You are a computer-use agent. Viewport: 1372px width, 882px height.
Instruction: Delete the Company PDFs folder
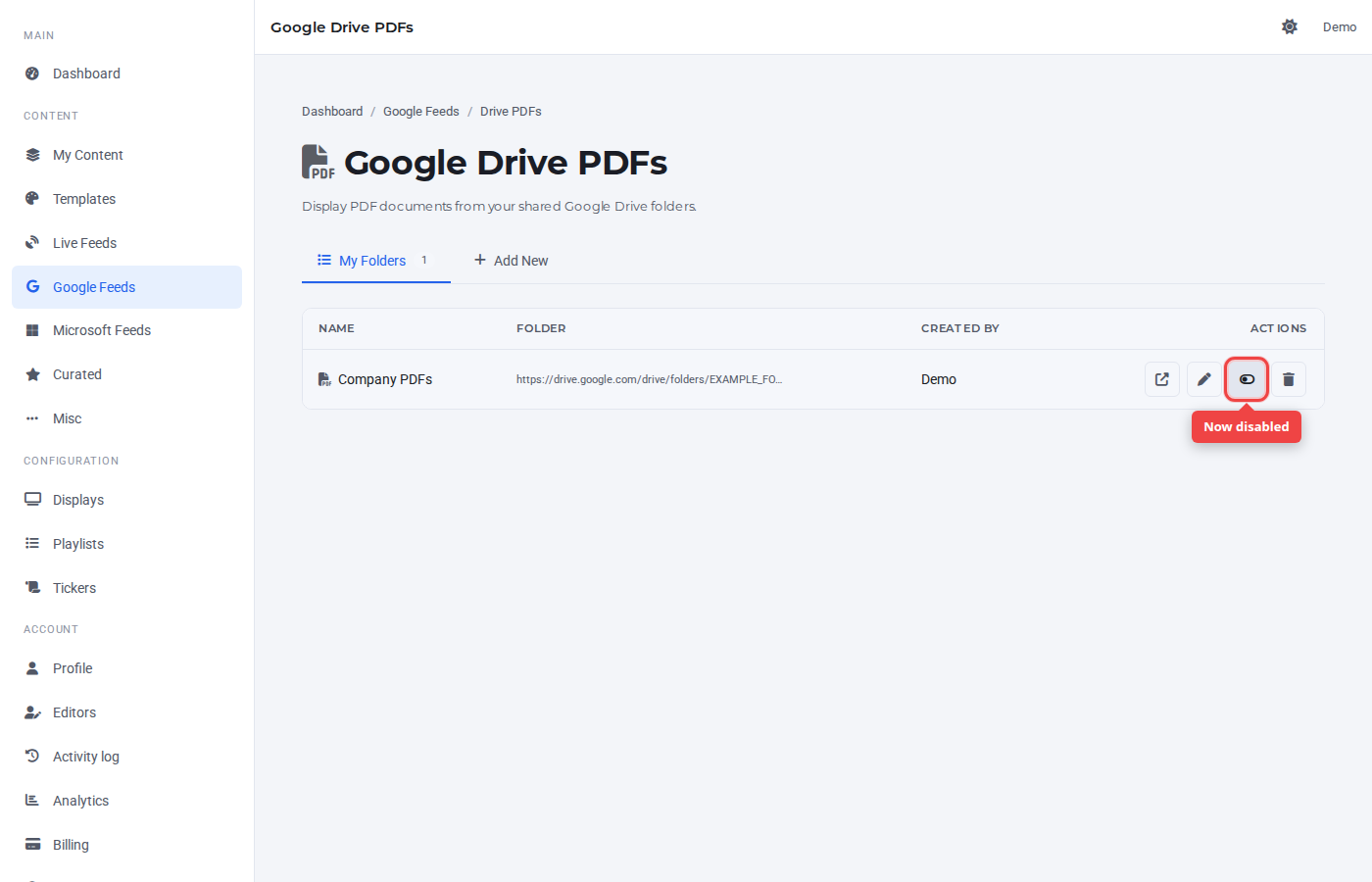click(x=1289, y=379)
